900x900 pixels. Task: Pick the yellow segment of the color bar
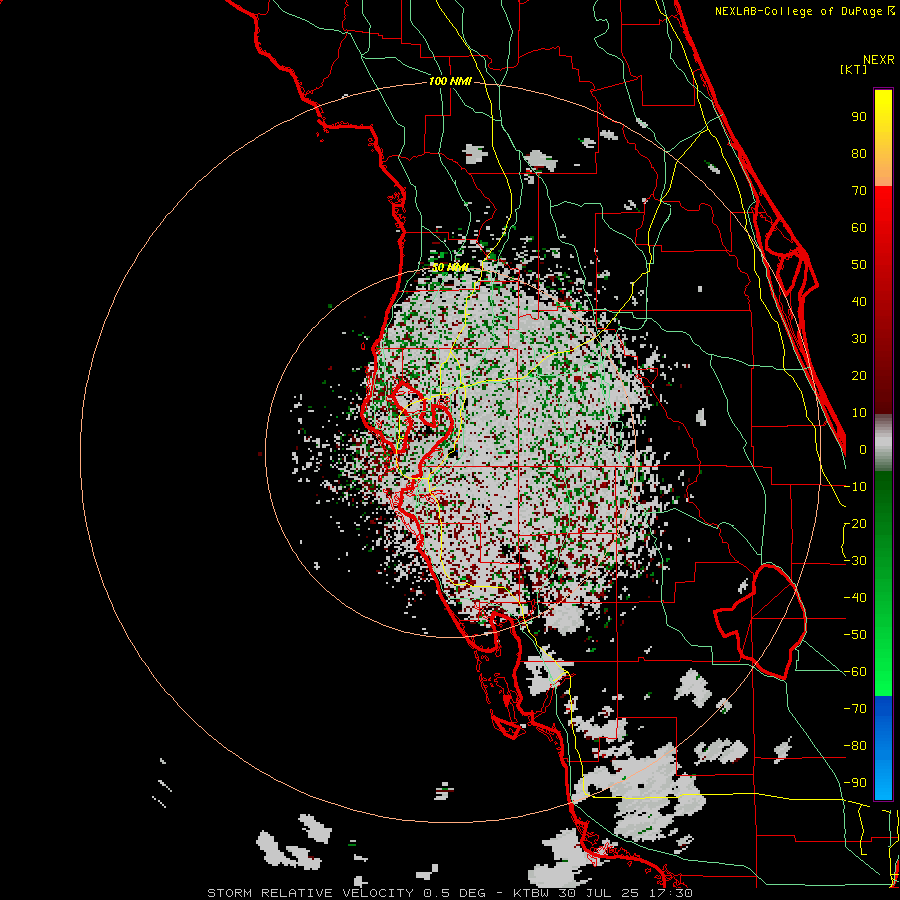tap(883, 112)
